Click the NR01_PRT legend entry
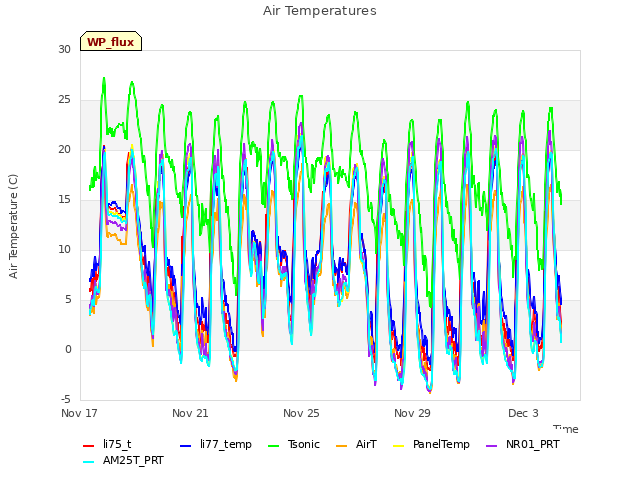640x480 pixels. tap(522, 444)
